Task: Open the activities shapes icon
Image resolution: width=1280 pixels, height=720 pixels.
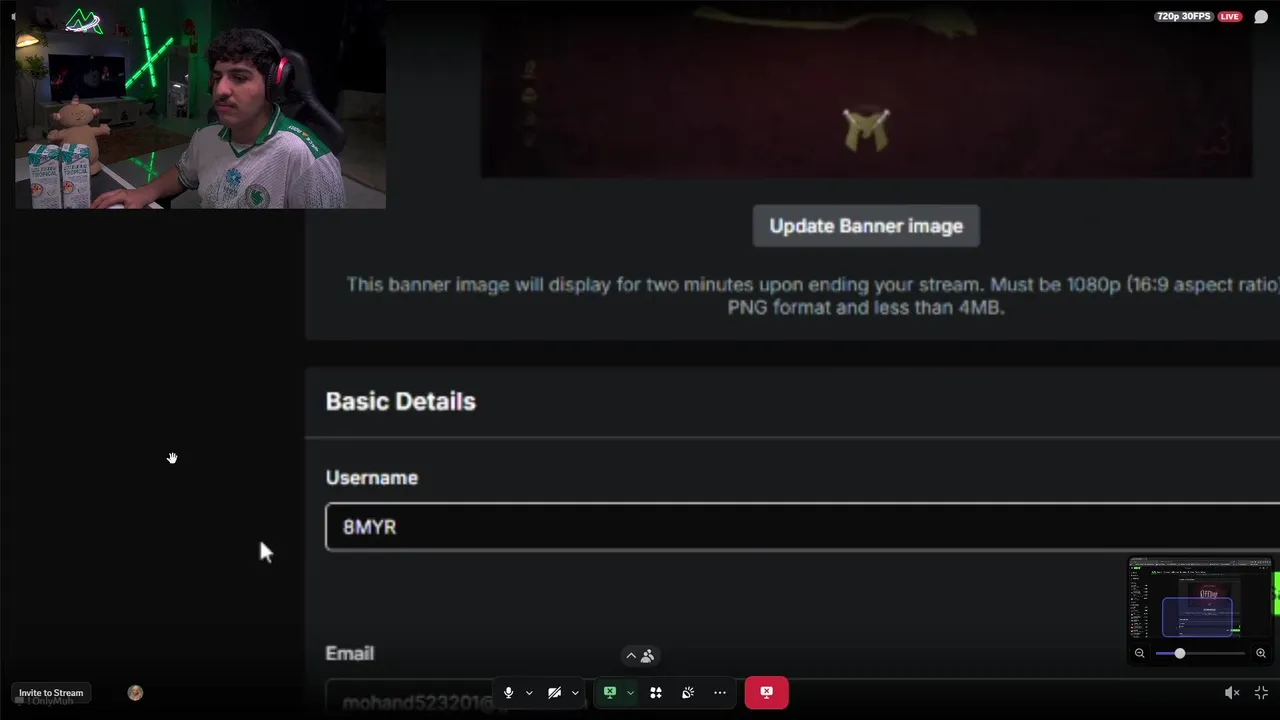Action: click(x=656, y=692)
